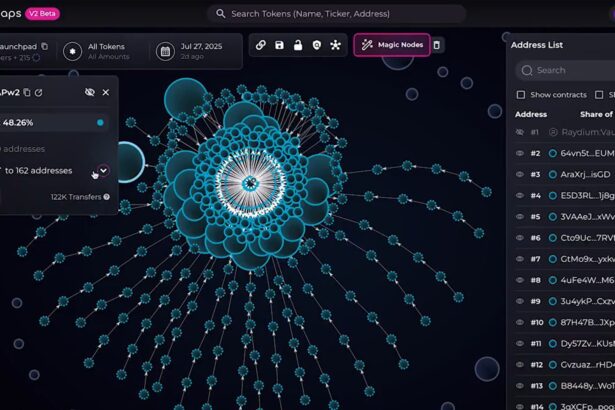Click the copy link icon in toolbar
This screenshot has height=410, width=615.
261,45
